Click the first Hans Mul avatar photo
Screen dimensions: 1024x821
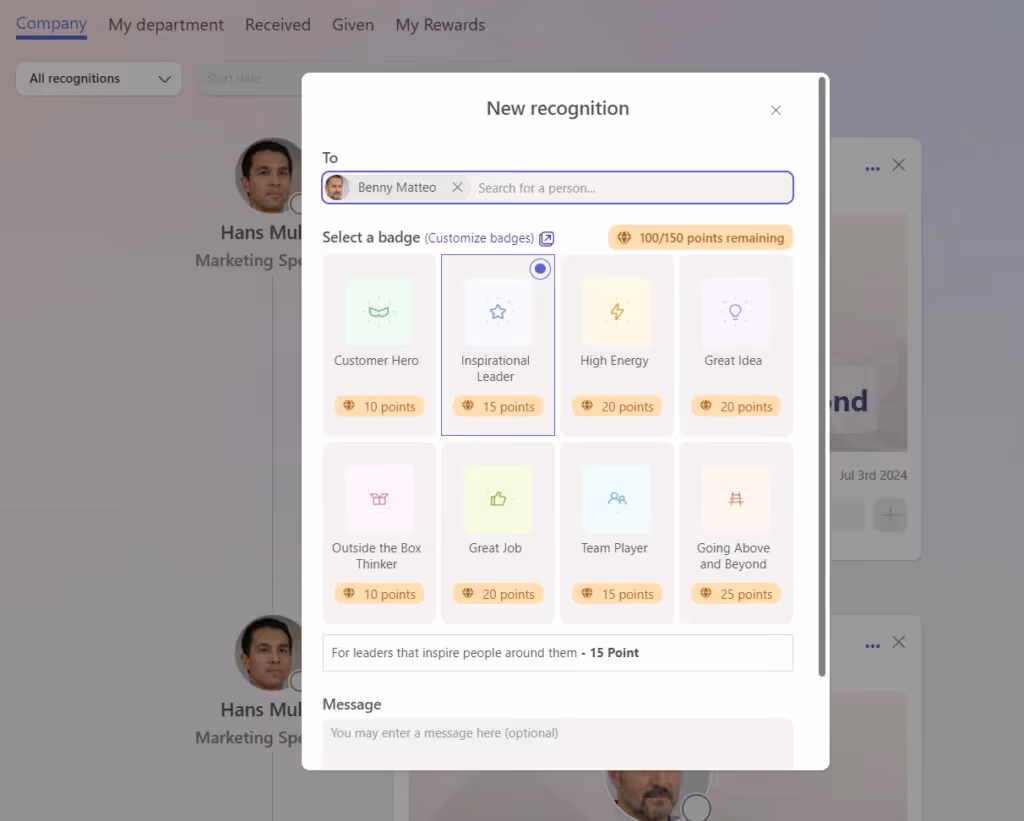(x=269, y=176)
